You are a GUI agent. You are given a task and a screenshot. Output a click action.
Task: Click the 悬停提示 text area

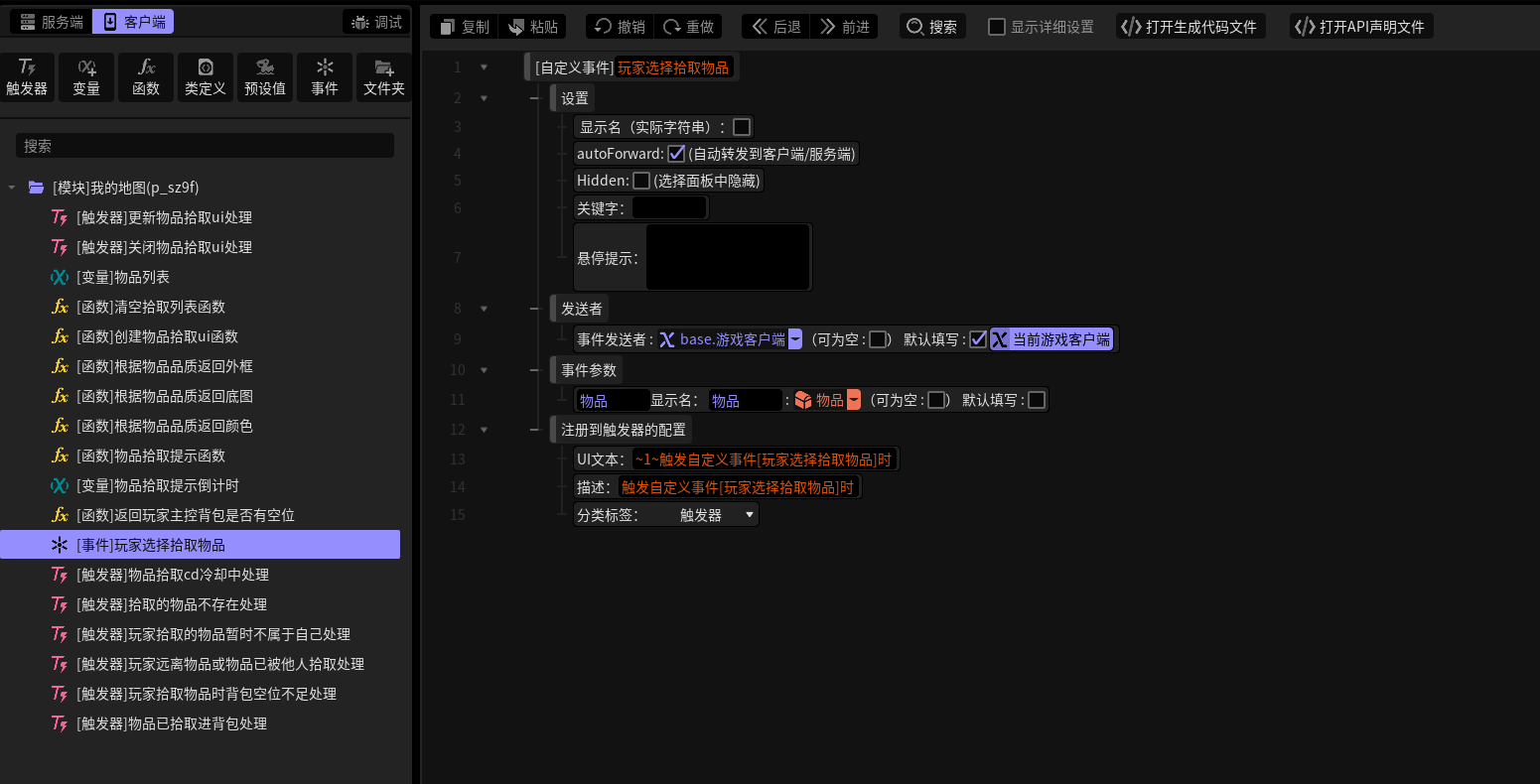coord(728,257)
